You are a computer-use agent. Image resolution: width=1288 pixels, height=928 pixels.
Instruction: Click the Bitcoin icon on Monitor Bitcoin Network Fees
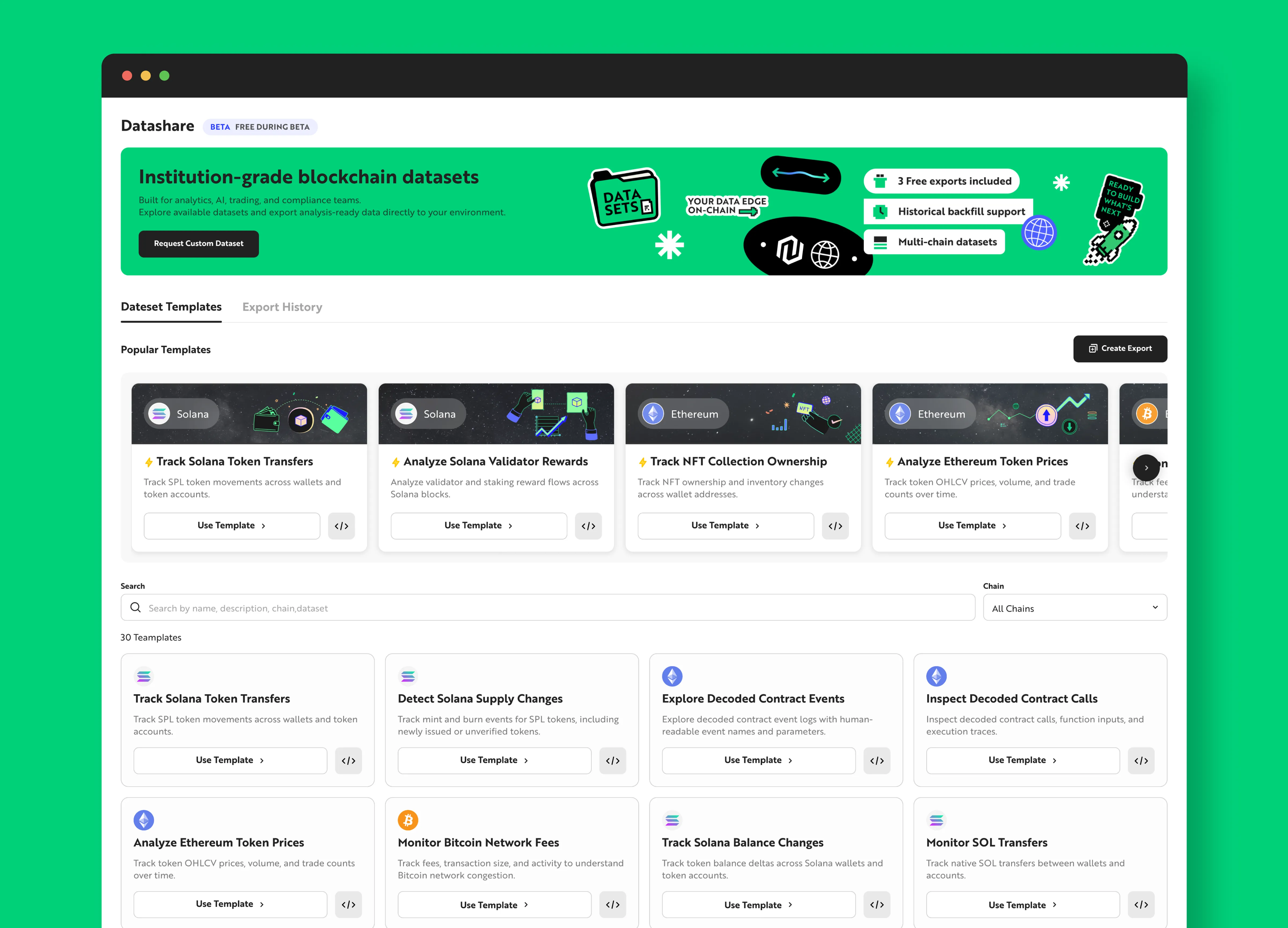click(408, 820)
